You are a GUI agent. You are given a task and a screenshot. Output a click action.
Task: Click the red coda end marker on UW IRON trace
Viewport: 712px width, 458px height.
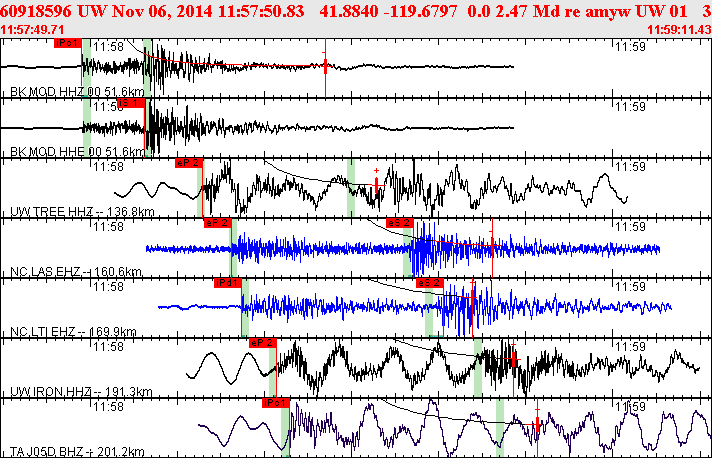(x=513, y=360)
